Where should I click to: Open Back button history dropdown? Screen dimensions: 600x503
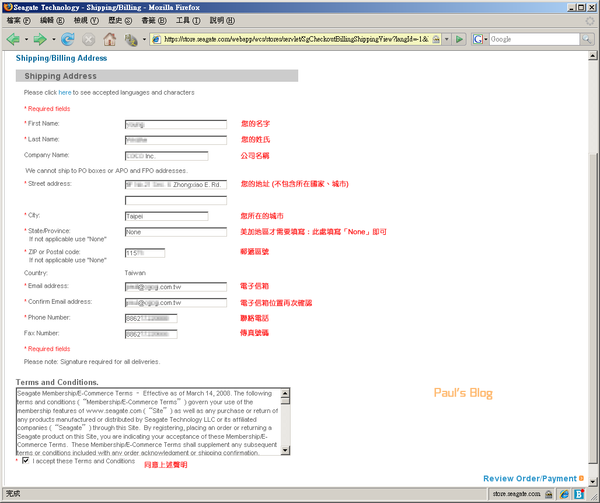point(26,39)
